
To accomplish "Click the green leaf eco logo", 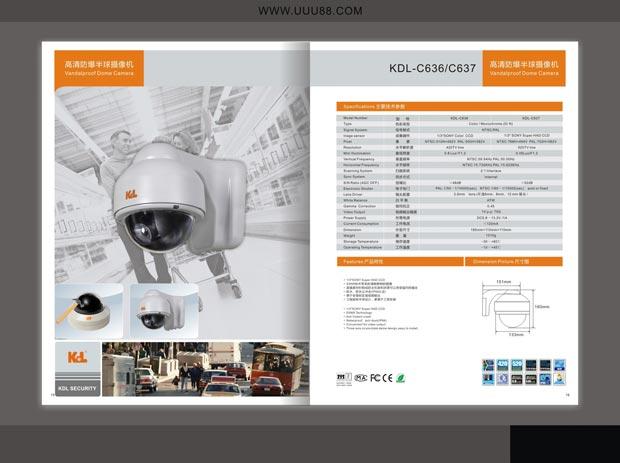I will (400, 378).
